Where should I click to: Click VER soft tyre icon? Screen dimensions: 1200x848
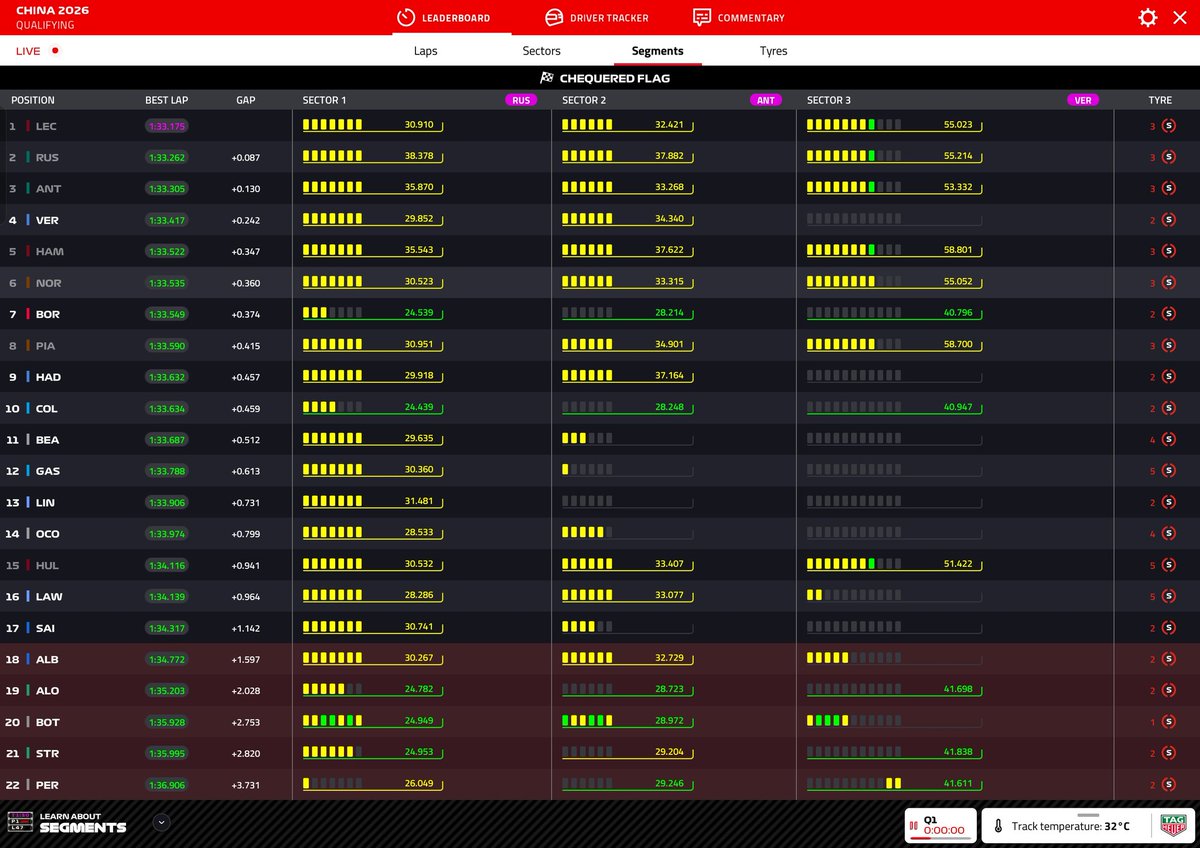[1168, 220]
